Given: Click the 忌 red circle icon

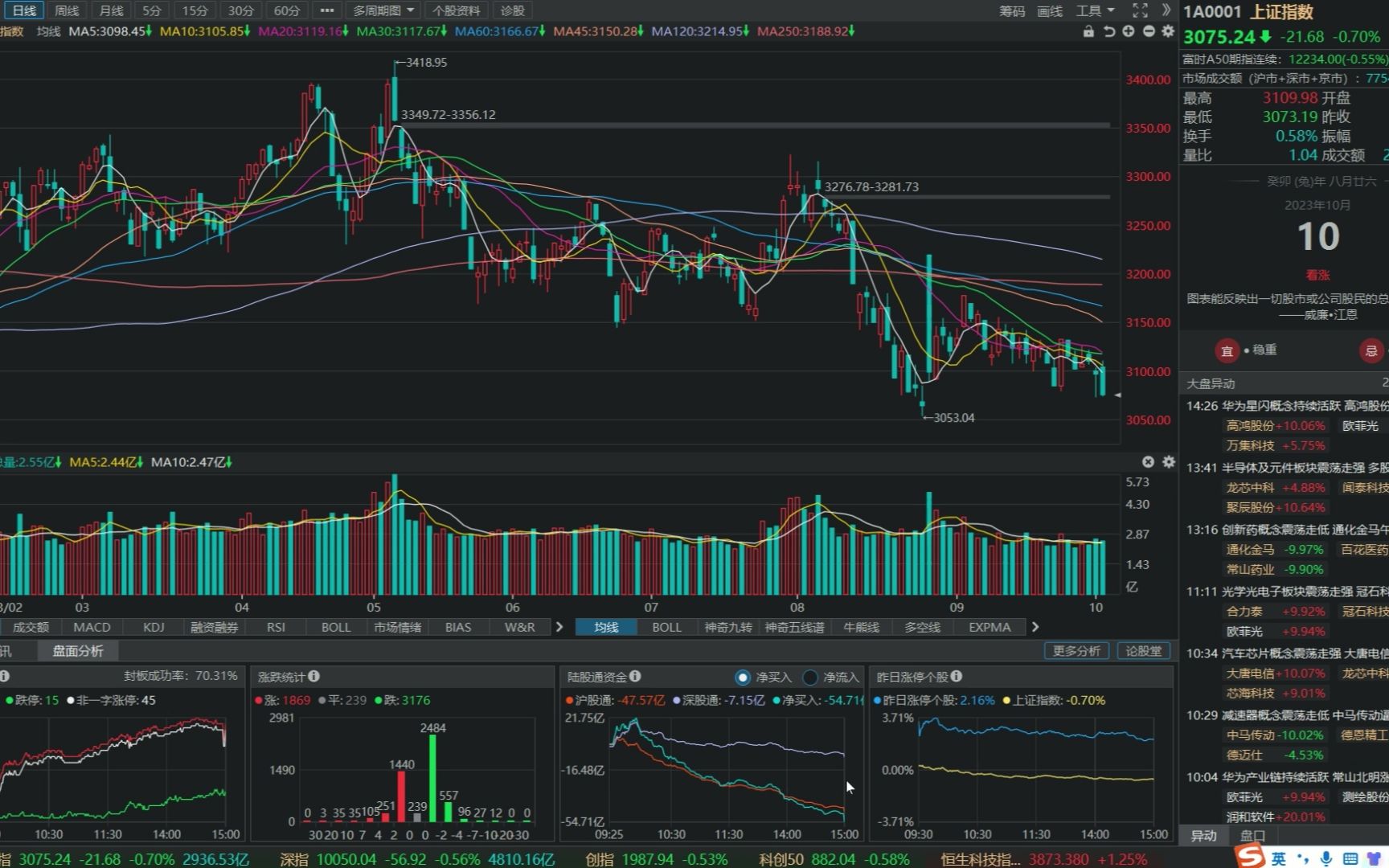Looking at the screenshot, I should click(x=1371, y=350).
